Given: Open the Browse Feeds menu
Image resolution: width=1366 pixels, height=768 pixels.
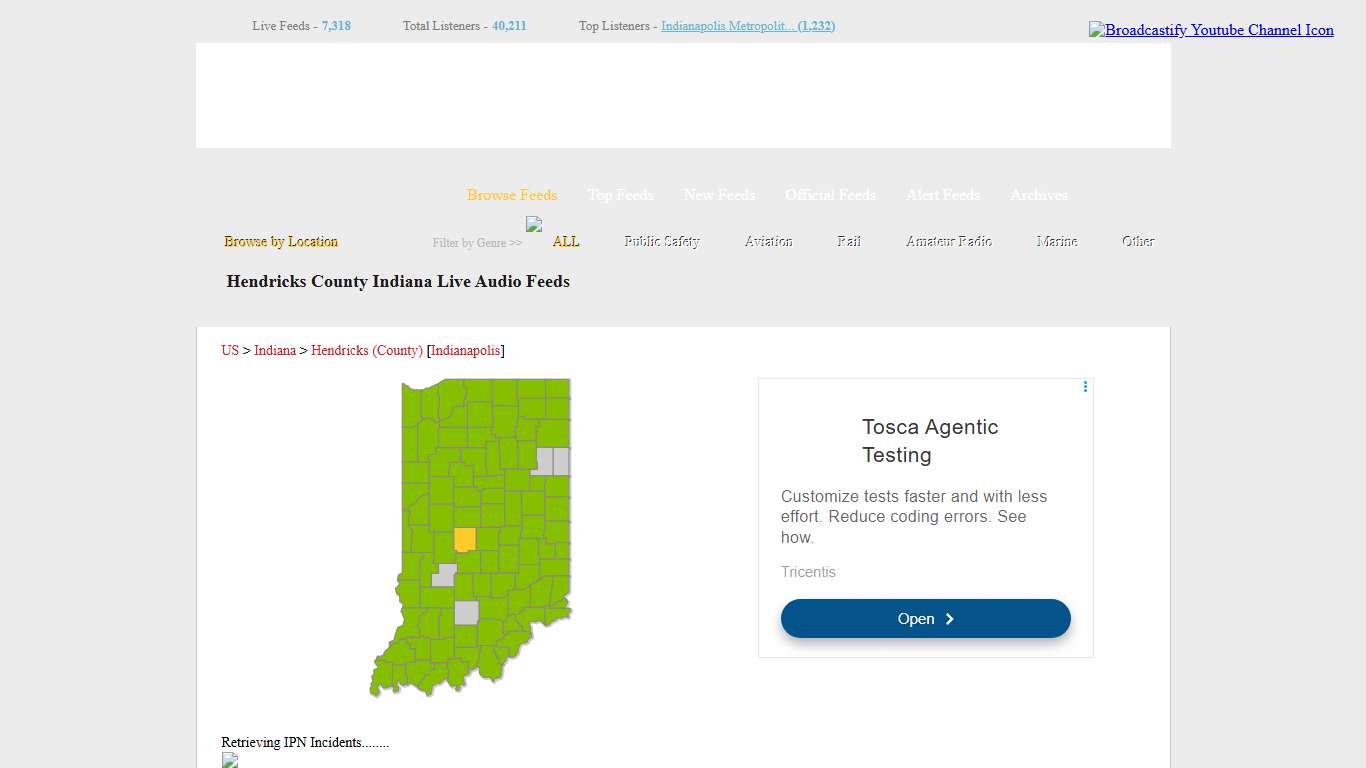Looking at the screenshot, I should pos(512,195).
